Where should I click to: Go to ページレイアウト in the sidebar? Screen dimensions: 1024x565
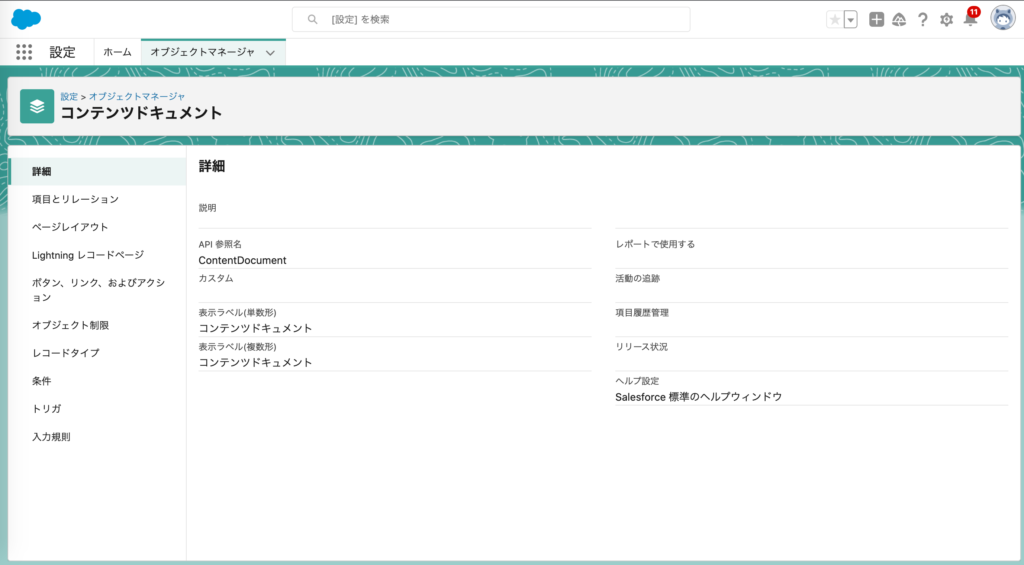(70, 227)
